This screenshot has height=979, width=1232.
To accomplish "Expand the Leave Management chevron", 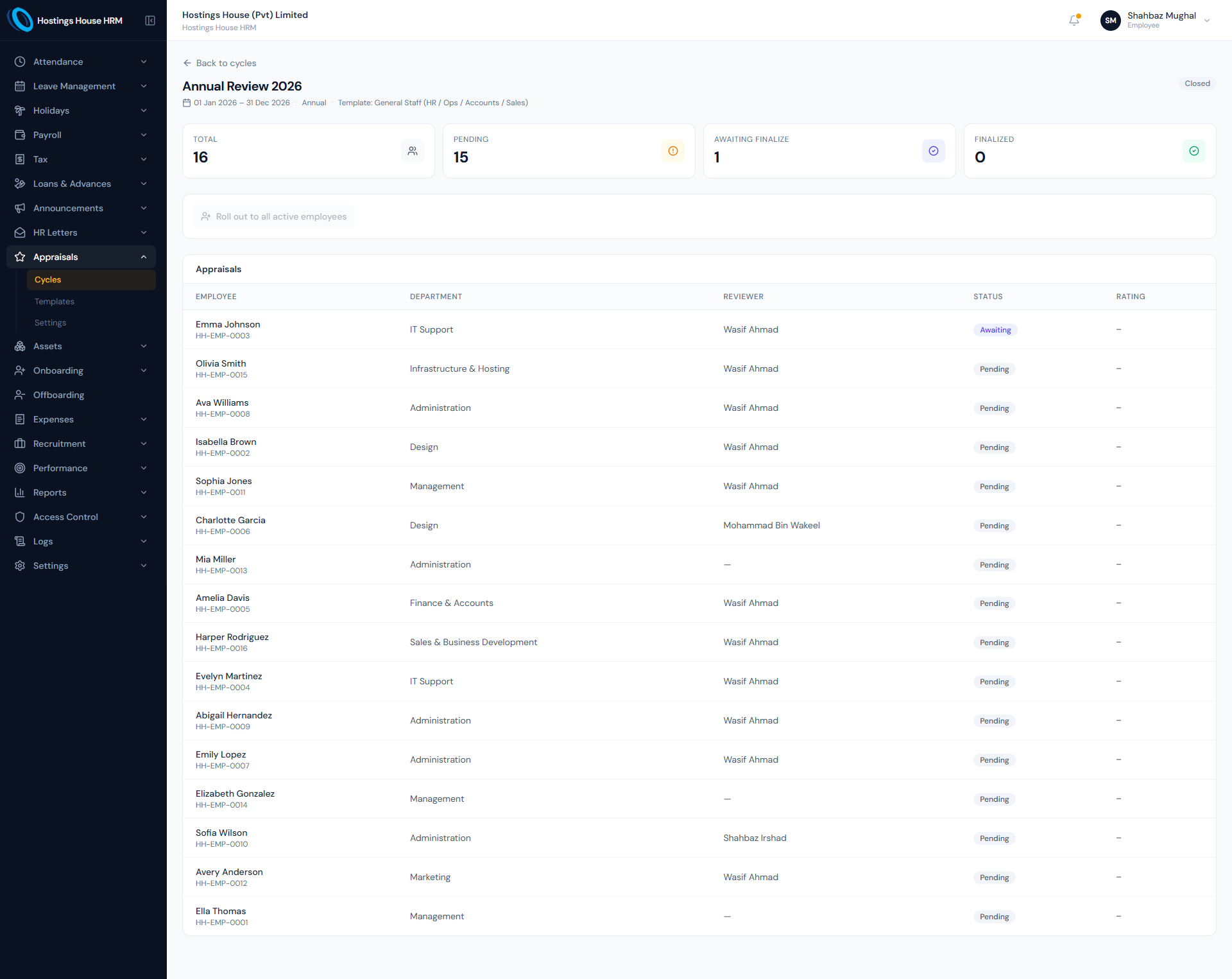I will (144, 86).
